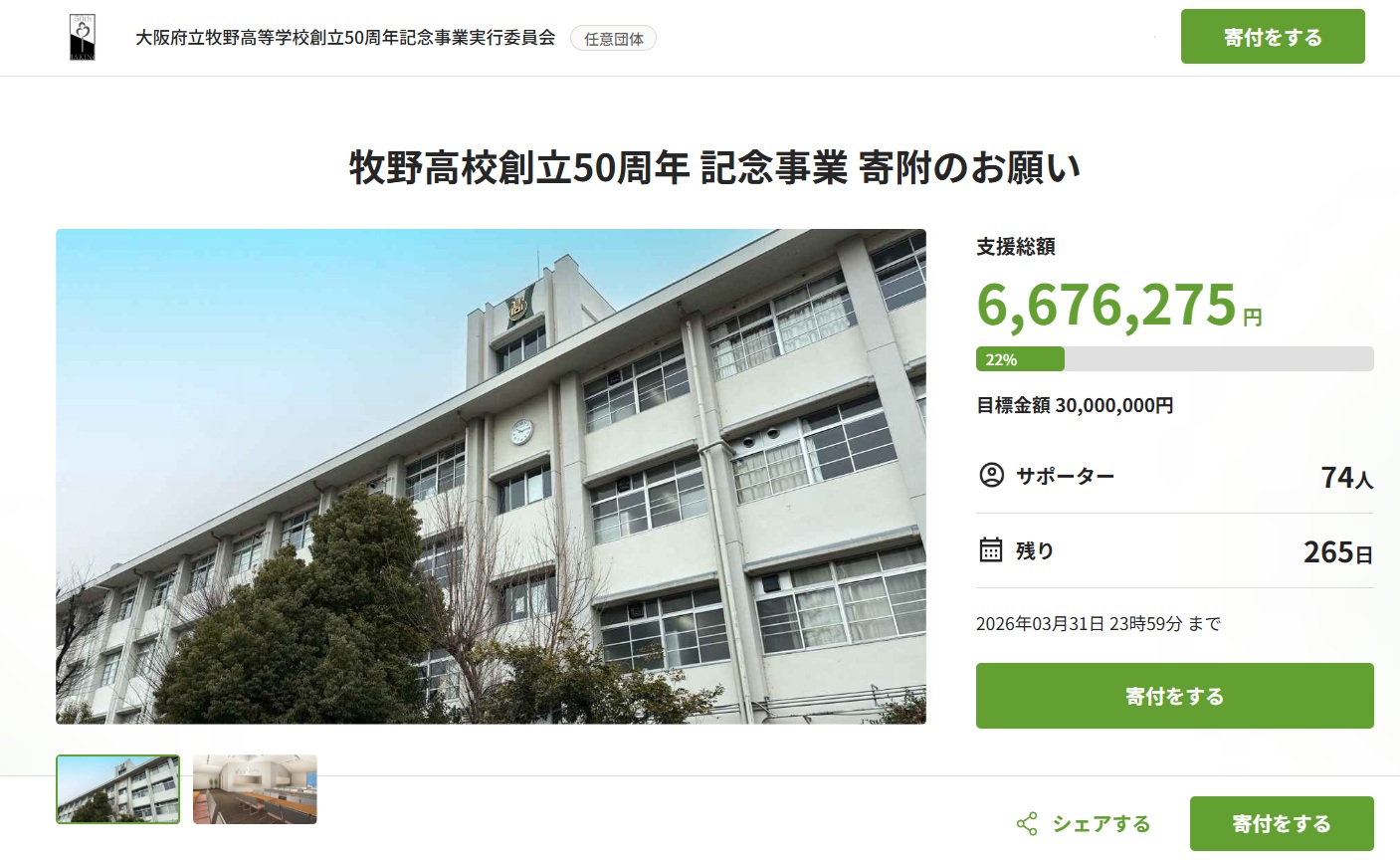Click the 6,676,275円 total amount
Image resolution: width=1400 pixels, height=860 pixels.
(1119, 305)
